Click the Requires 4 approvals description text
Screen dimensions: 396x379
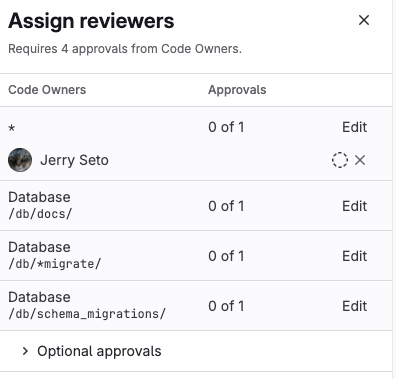(125, 49)
